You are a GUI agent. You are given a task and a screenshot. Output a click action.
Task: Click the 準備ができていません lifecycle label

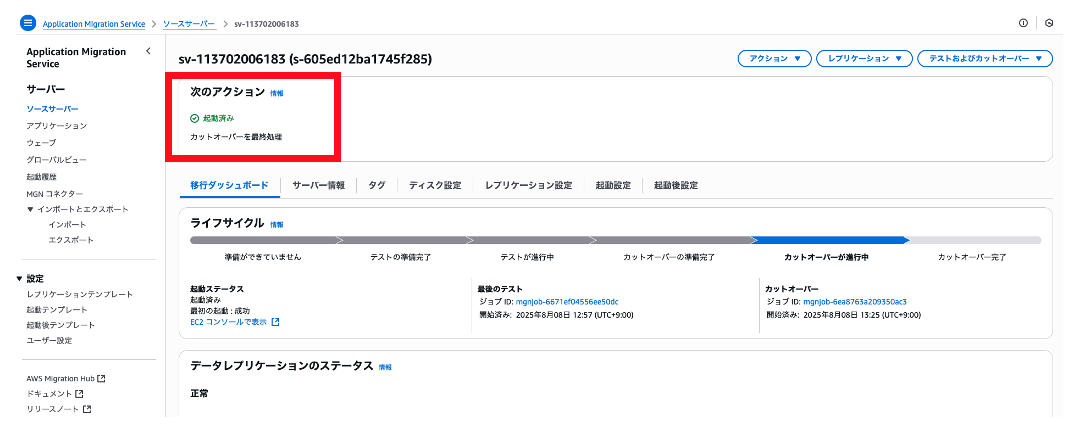click(x=263, y=257)
